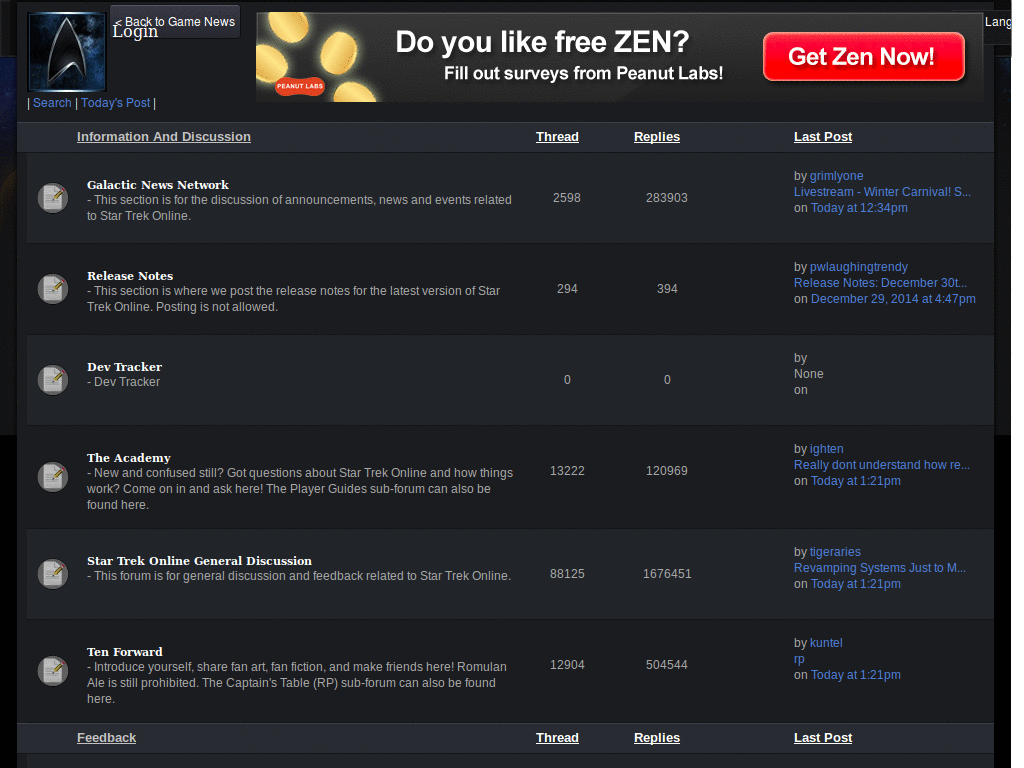Sort forums by the Thread column
Screen dimensions: 1024x768
(557, 136)
